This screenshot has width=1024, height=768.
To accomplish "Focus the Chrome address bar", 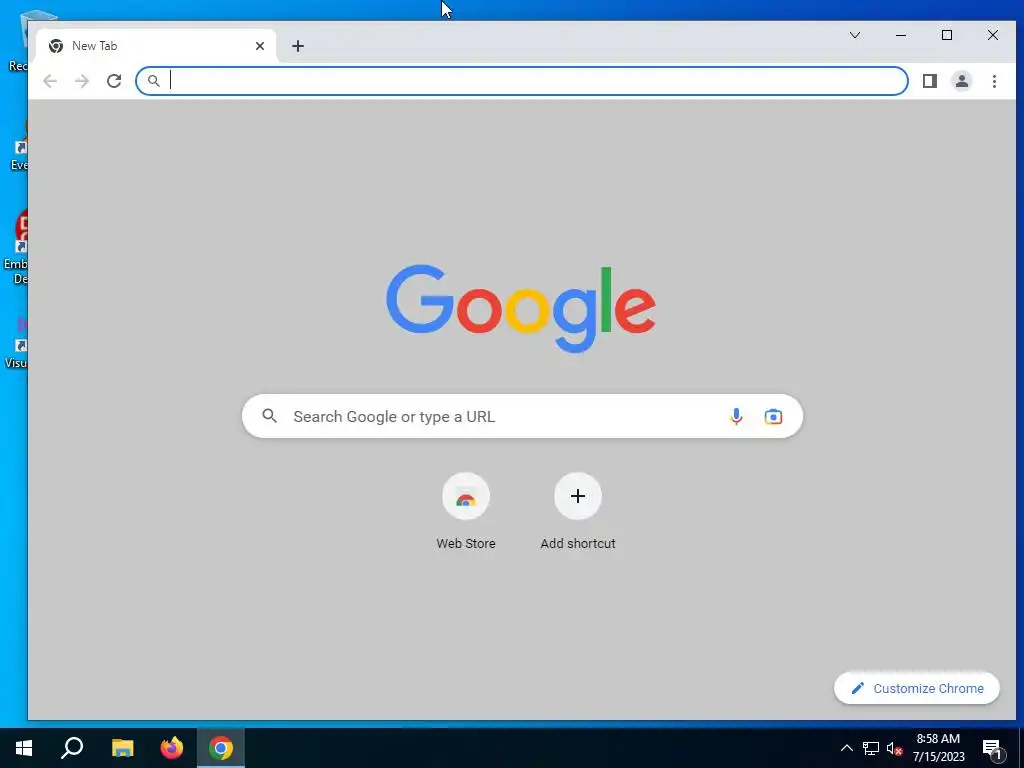I will pos(522,81).
